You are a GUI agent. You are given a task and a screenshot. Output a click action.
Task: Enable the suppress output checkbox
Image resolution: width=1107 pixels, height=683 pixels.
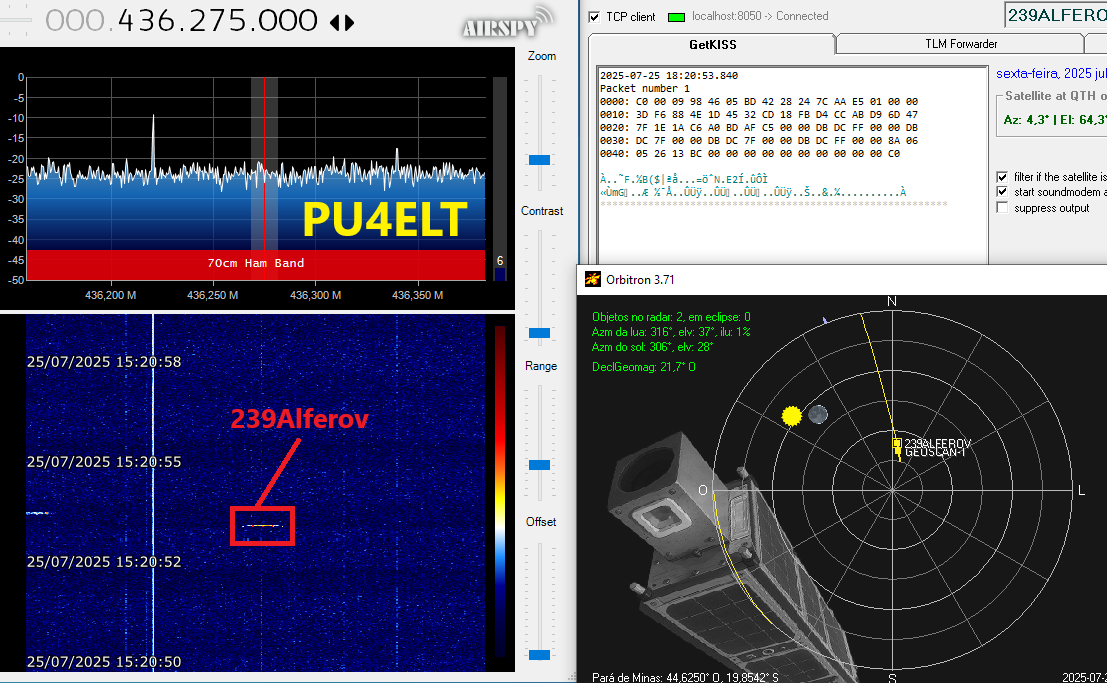pos(1002,208)
